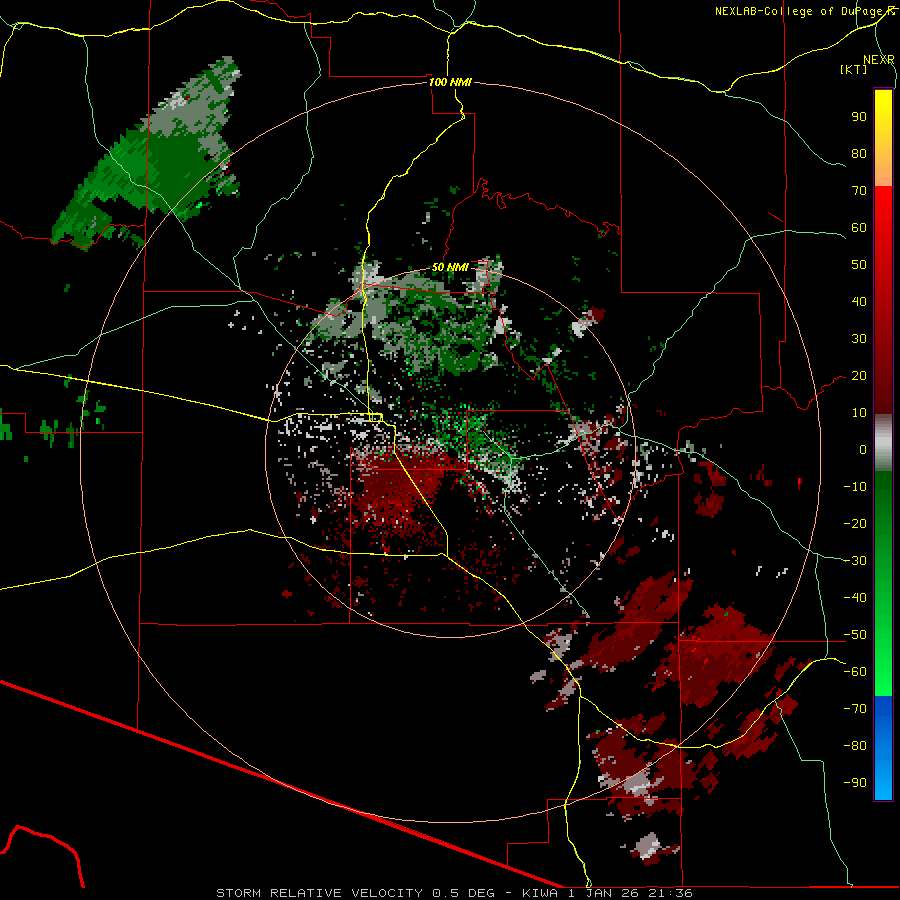Click the -70 value on velocity scale
Viewport: 900px width, 900px height.
pos(855,709)
